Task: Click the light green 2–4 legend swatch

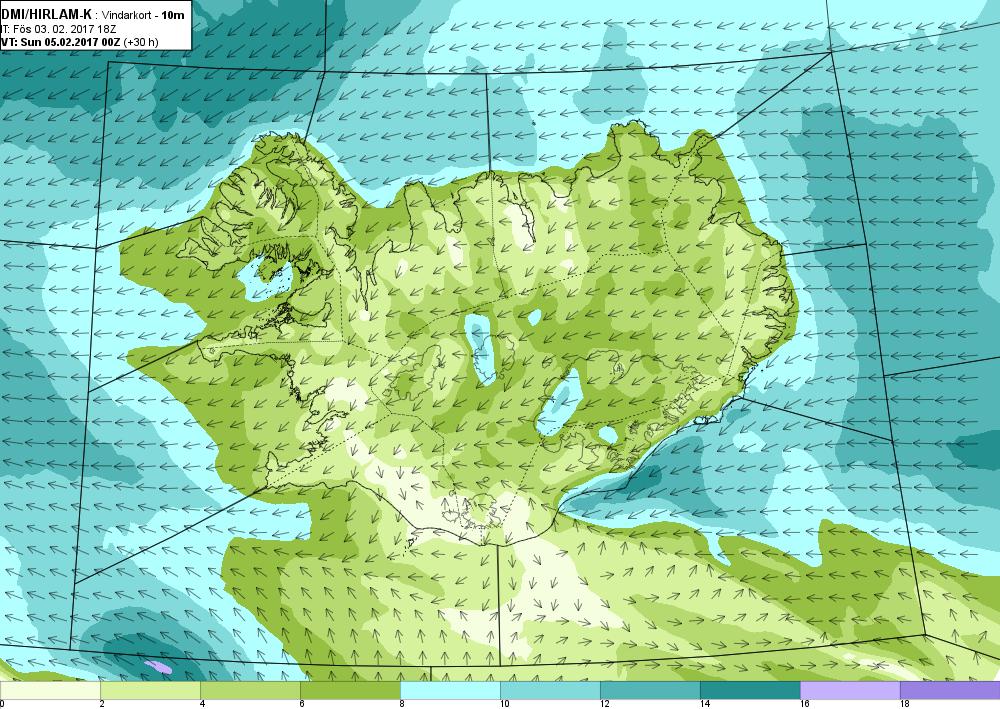Action: pyautogui.click(x=151, y=691)
